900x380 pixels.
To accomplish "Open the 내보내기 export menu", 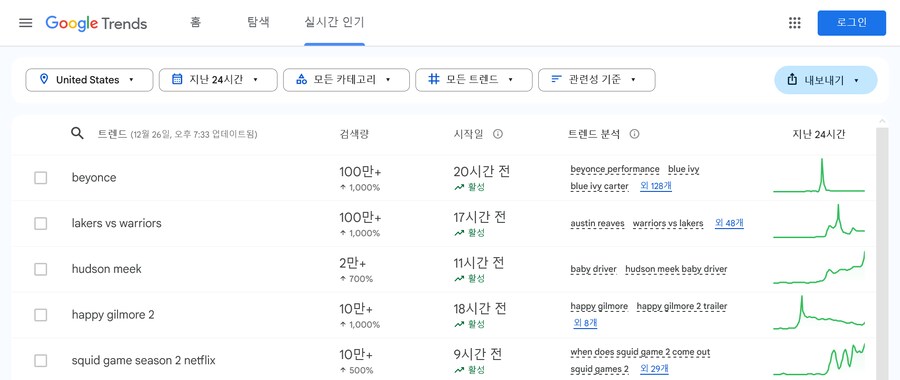I will click(825, 80).
